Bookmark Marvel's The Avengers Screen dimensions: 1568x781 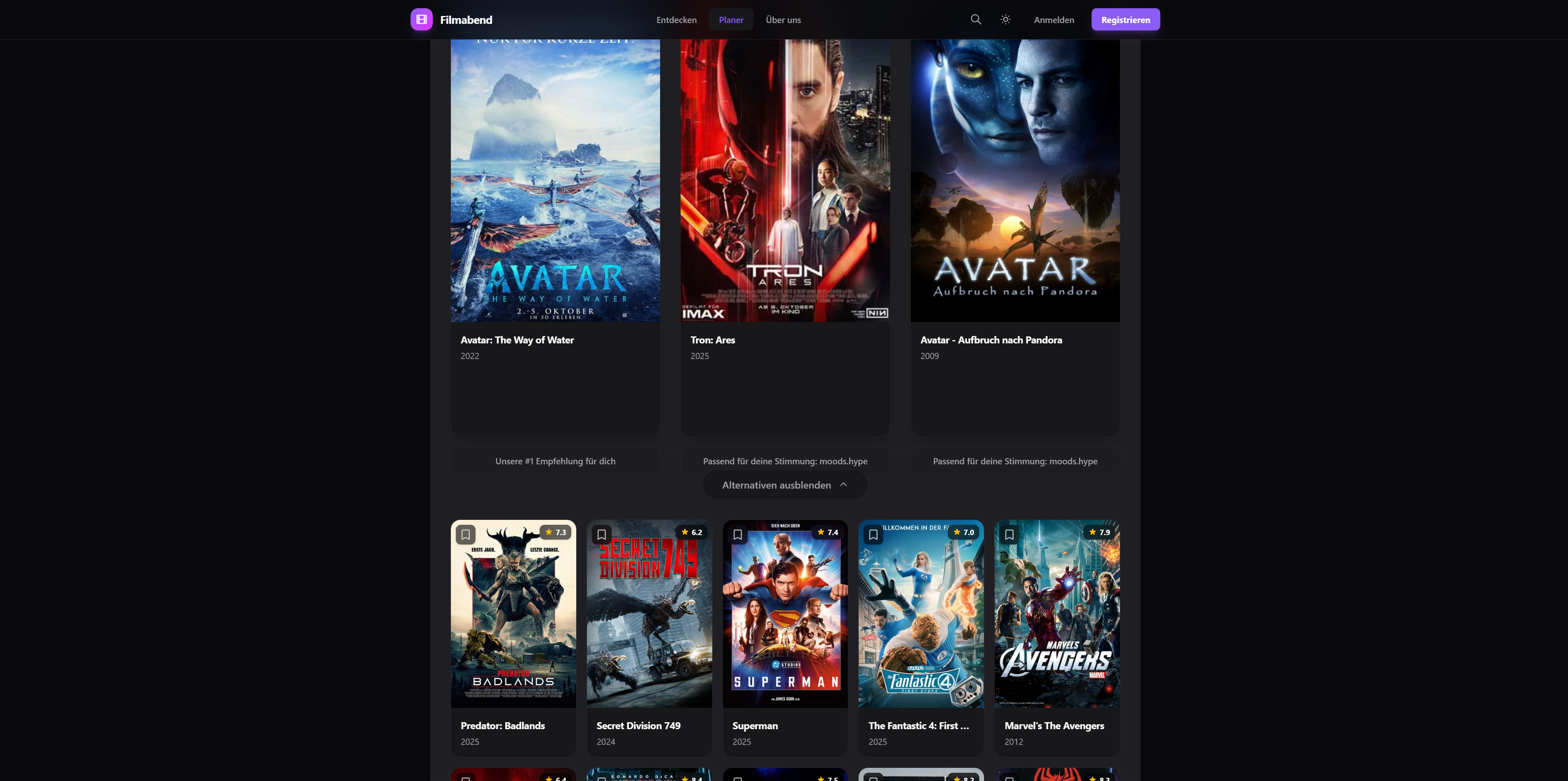coord(1009,534)
